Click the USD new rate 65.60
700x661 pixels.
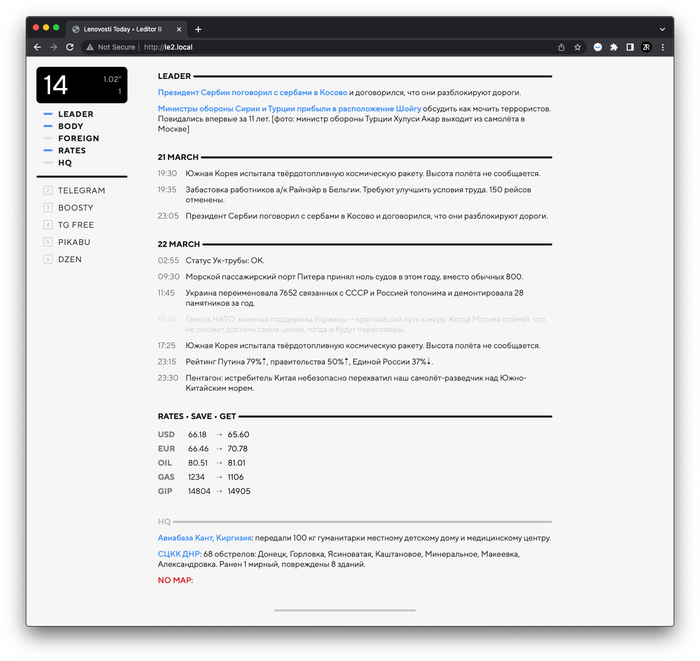pos(238,434)
